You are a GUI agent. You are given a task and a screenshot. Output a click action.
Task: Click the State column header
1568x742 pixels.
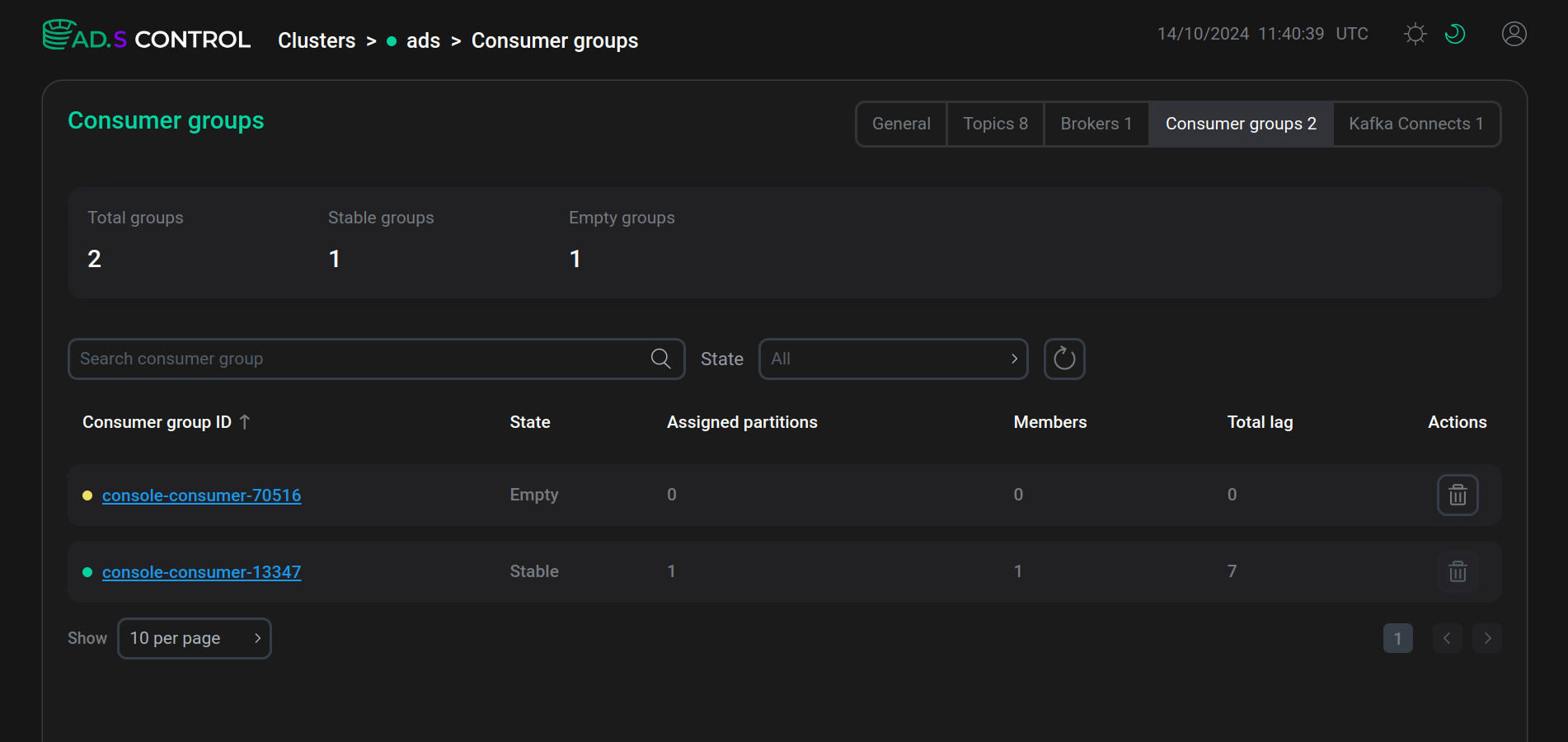tap(530, 422)
